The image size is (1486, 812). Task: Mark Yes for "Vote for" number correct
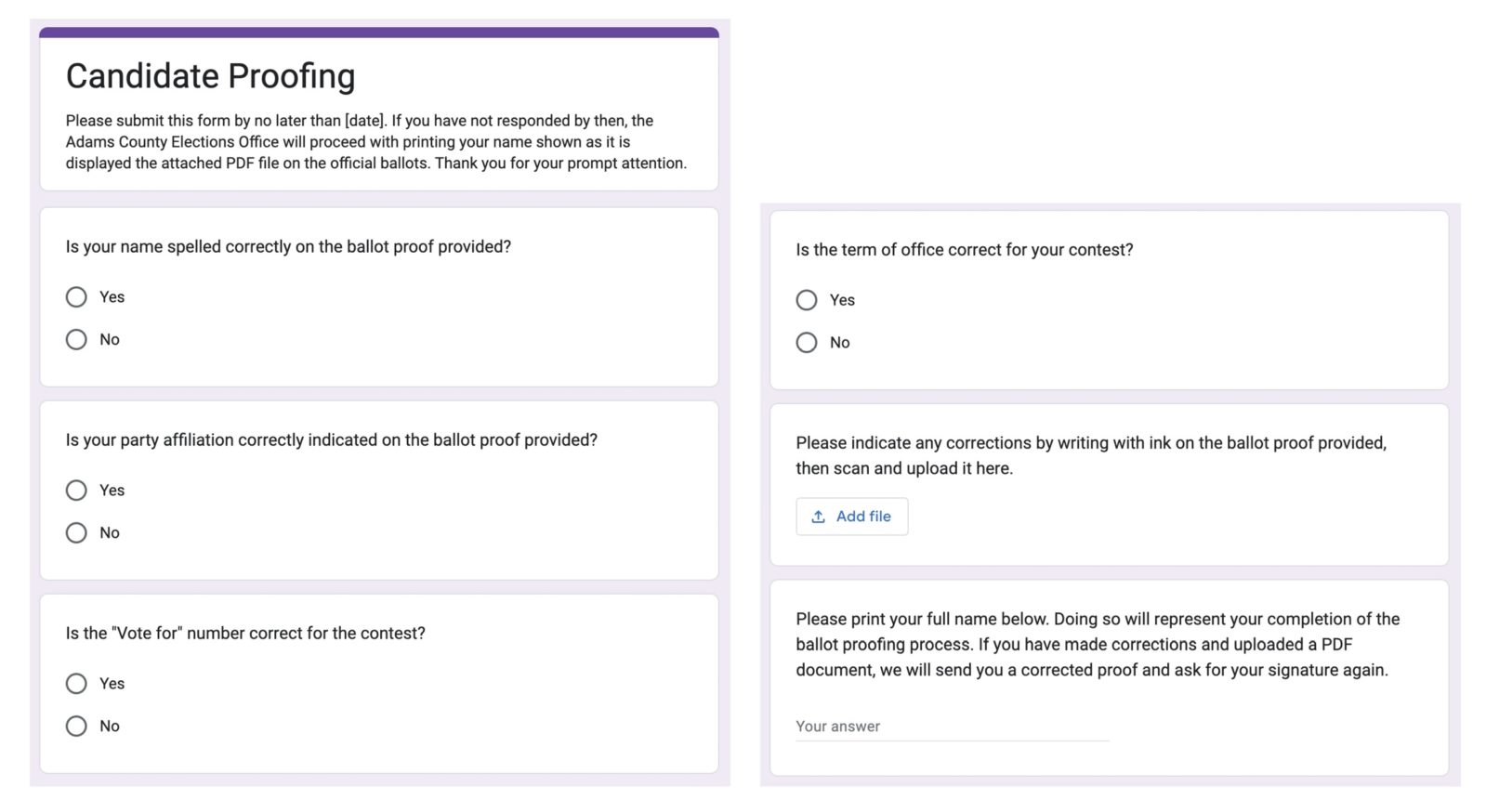coord(76,684)
